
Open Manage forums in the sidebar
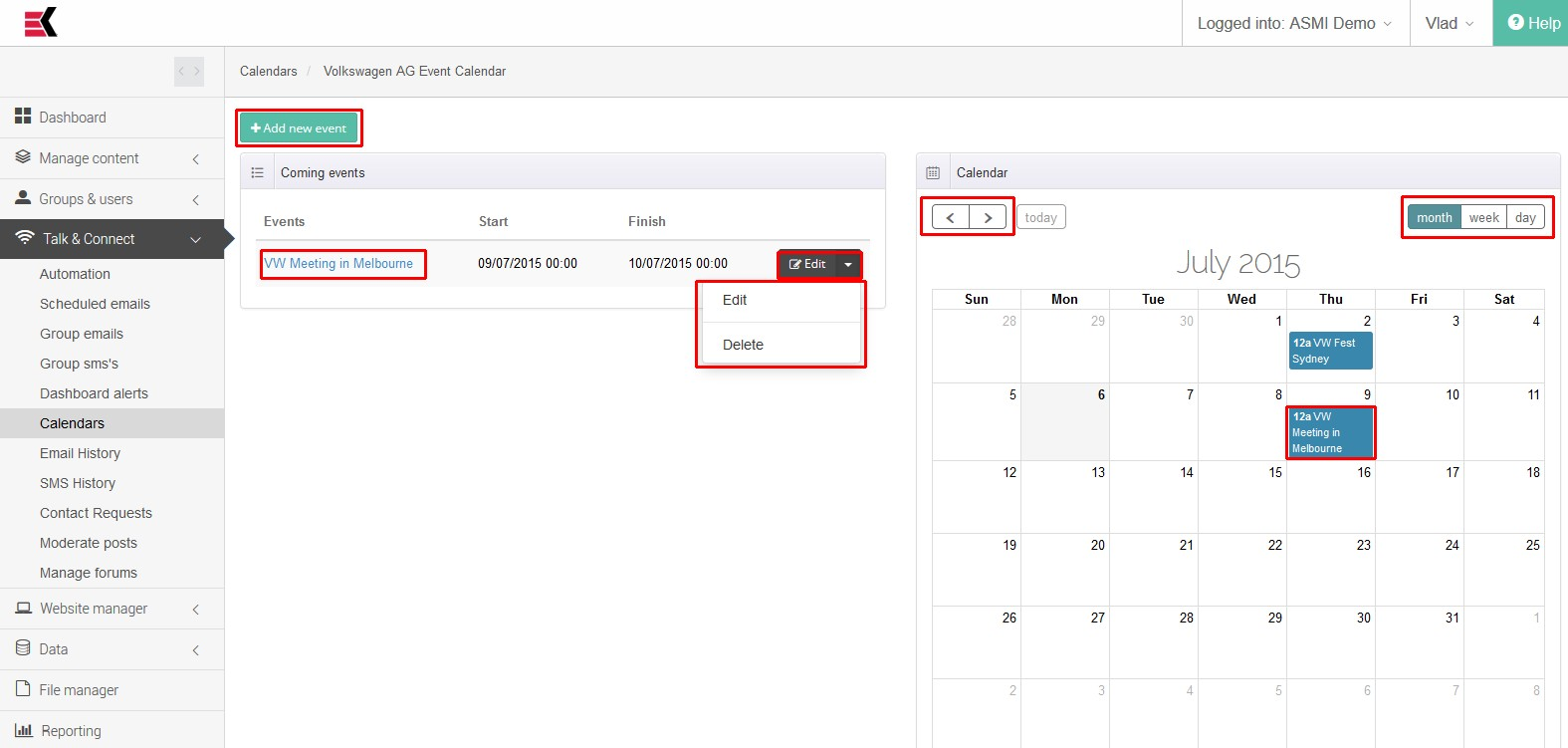pos(89,573)
